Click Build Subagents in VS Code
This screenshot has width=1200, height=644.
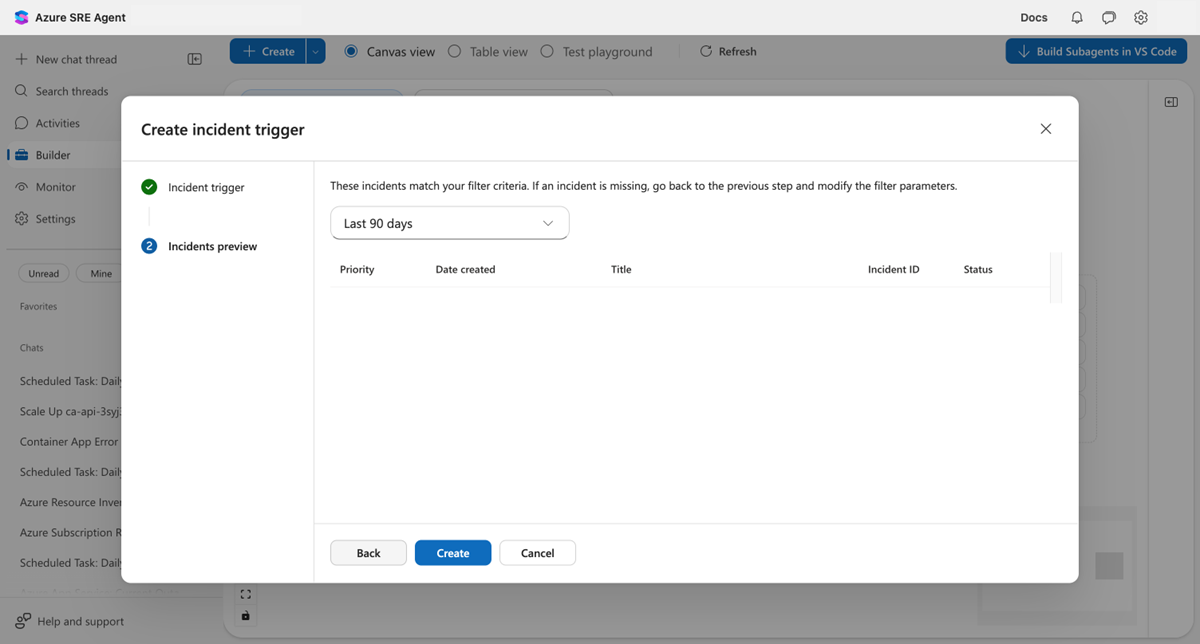1096,50
